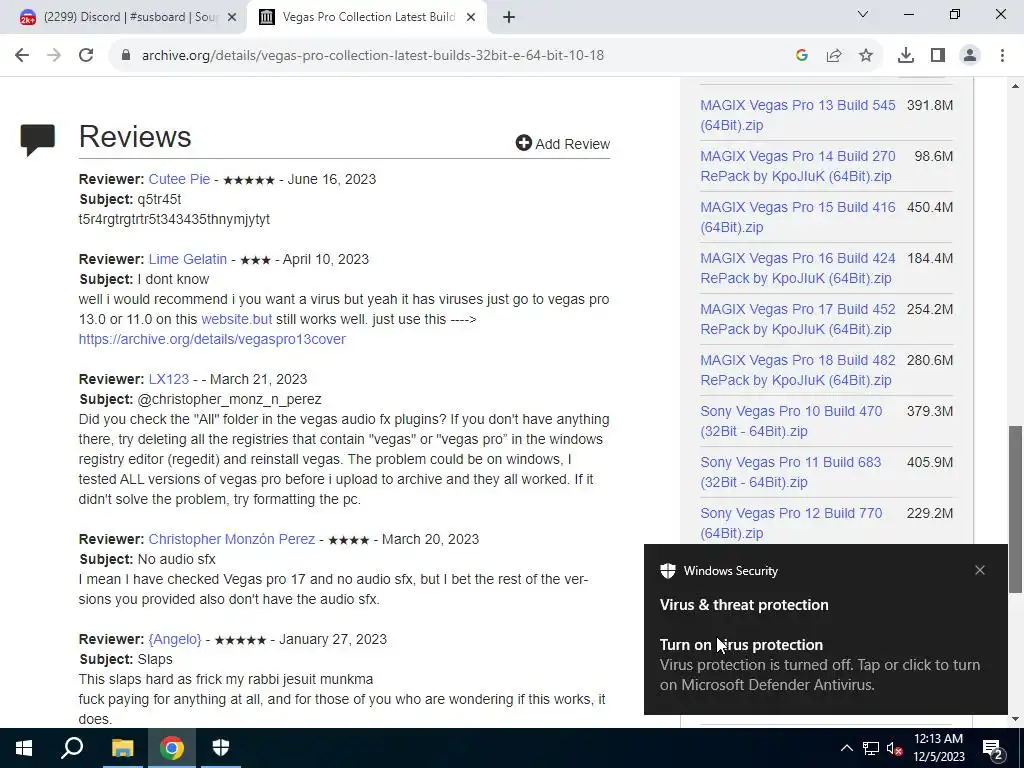Close the Discord #susboard tab

[232, 18]
